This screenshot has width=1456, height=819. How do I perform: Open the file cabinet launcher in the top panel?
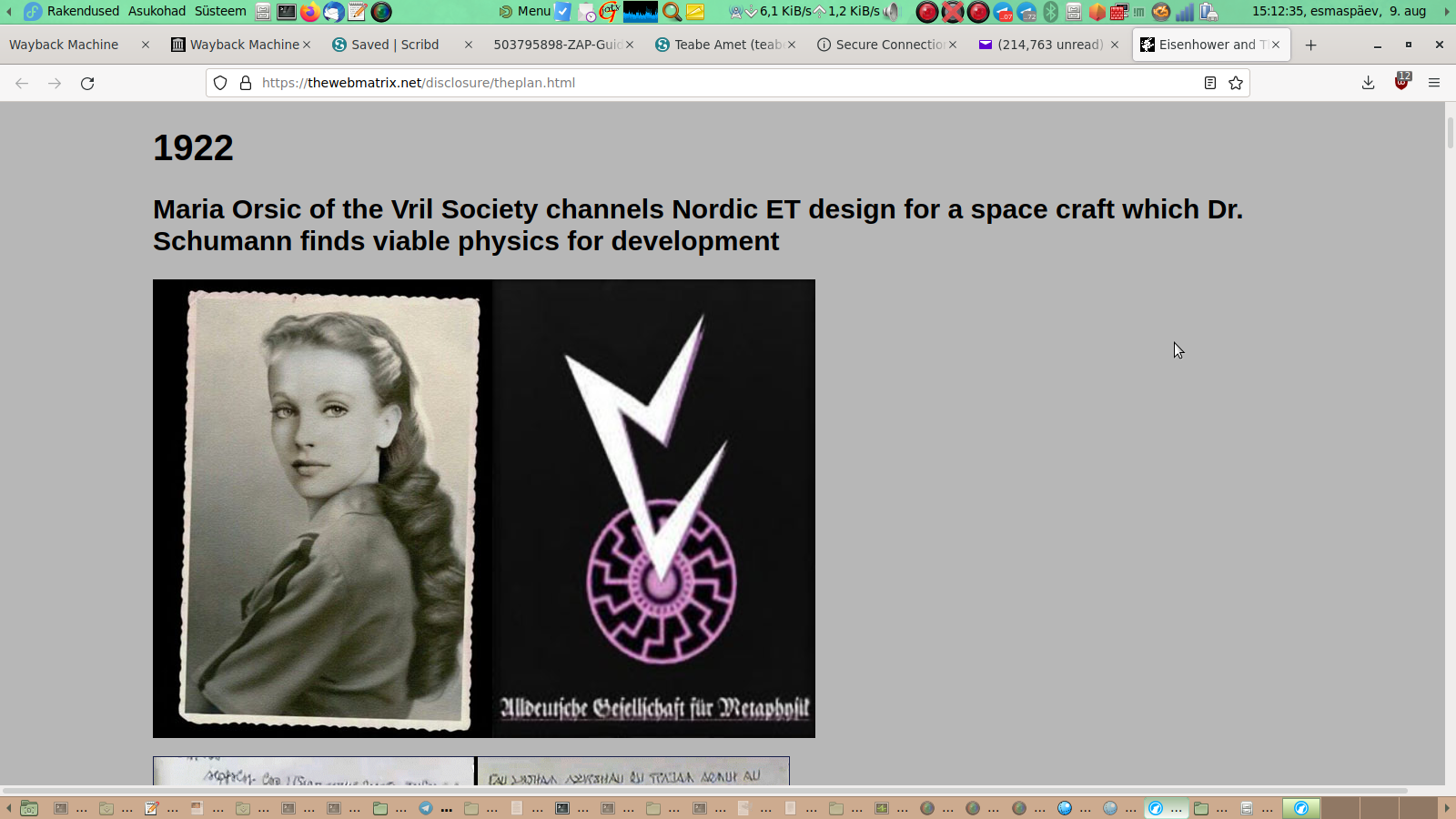coord(263,12)
